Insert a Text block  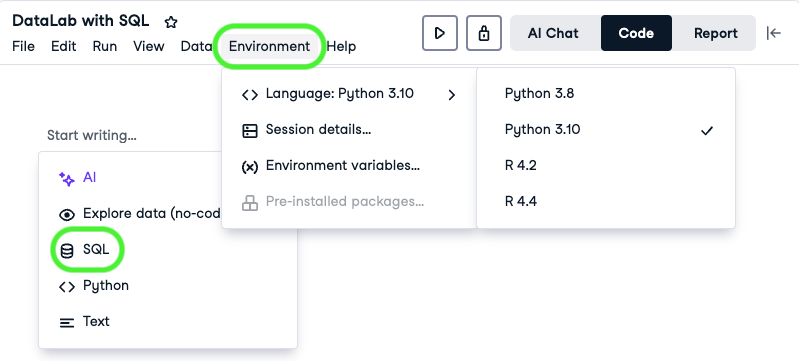[168, 322]
